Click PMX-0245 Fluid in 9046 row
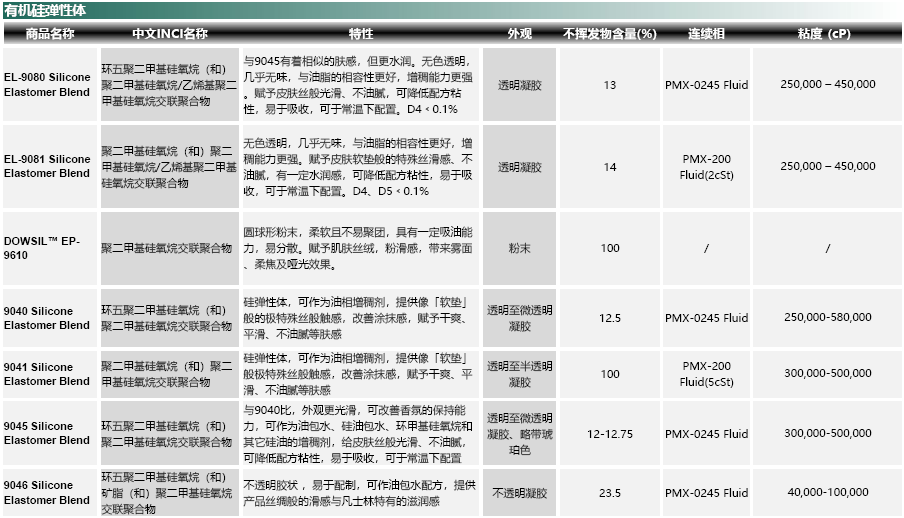The image size is (904, 518). click(x=706, y=493)
